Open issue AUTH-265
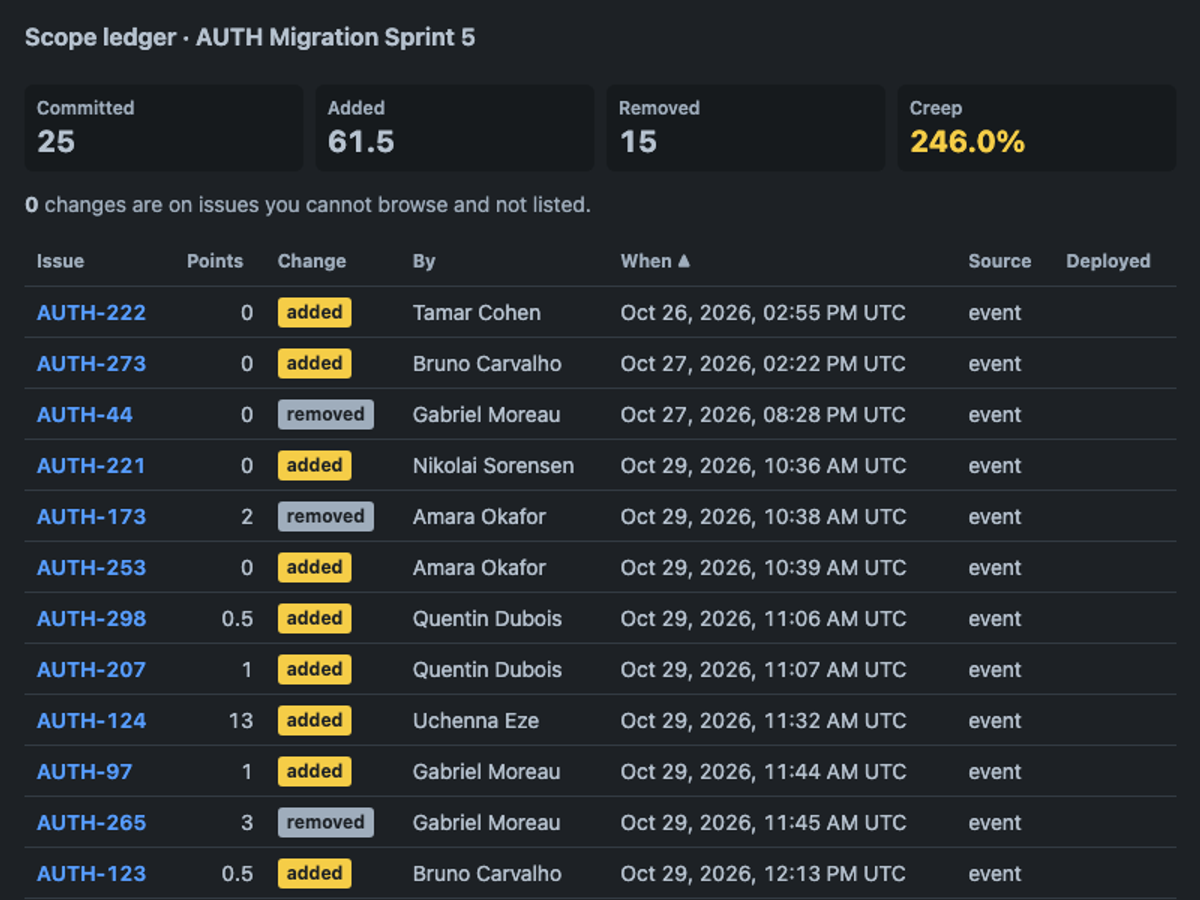The height and width of the screenshot is (900, 1200). [x=91, y=823]
